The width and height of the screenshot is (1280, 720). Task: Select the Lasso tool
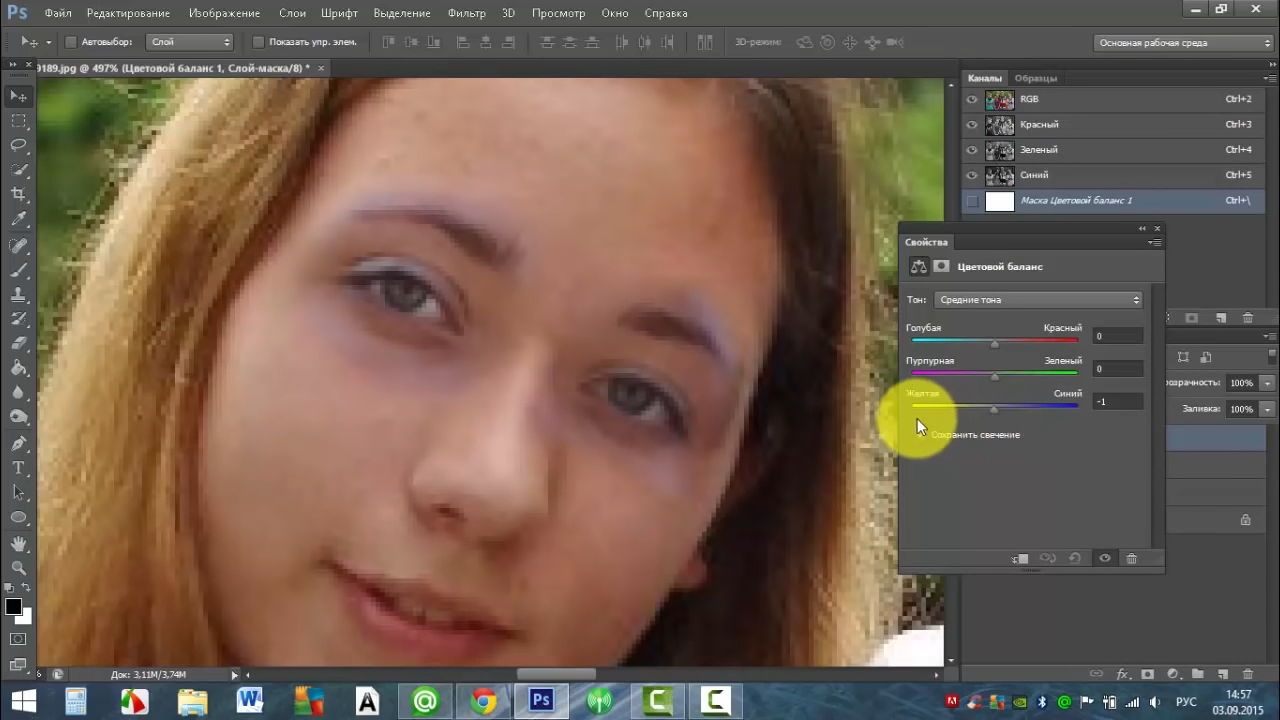point(19,145)
